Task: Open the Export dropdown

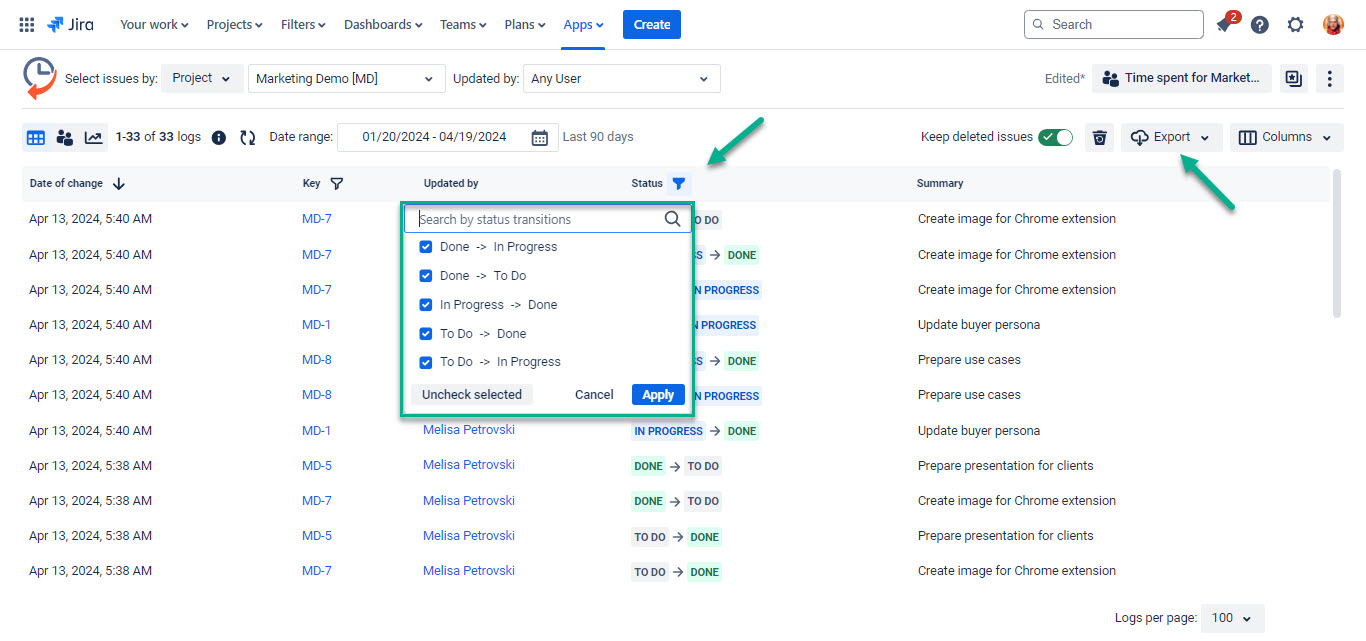Action: (x=1170, y=137)
